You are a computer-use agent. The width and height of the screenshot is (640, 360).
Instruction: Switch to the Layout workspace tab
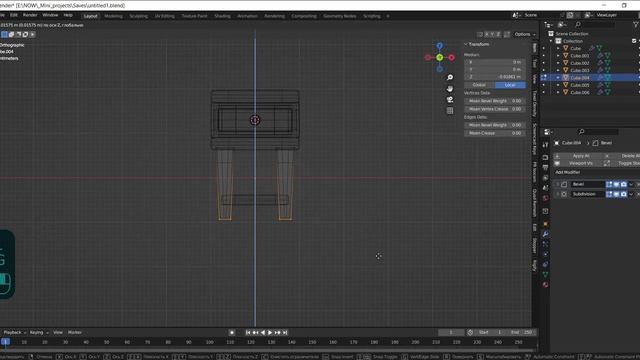coord(91,16)
